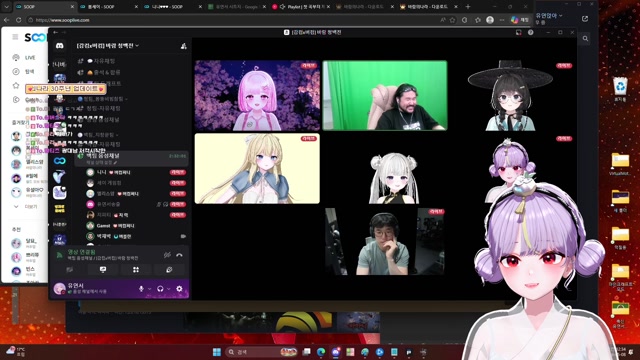Turn on camera in Discord voice panel

coord(70,270)
